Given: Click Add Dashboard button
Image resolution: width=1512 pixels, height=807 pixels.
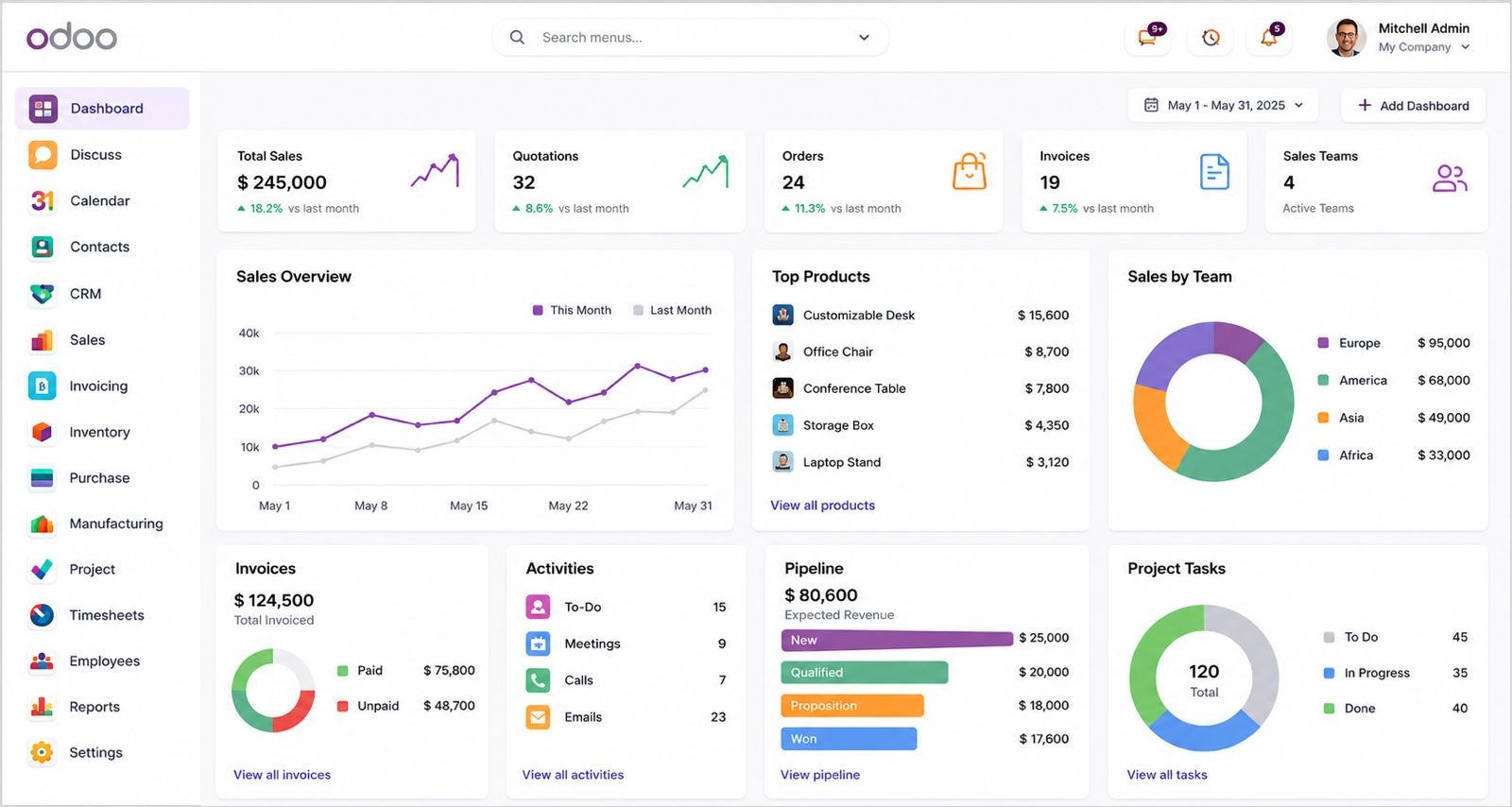Looking at the screenshot, I should 1413,105.
